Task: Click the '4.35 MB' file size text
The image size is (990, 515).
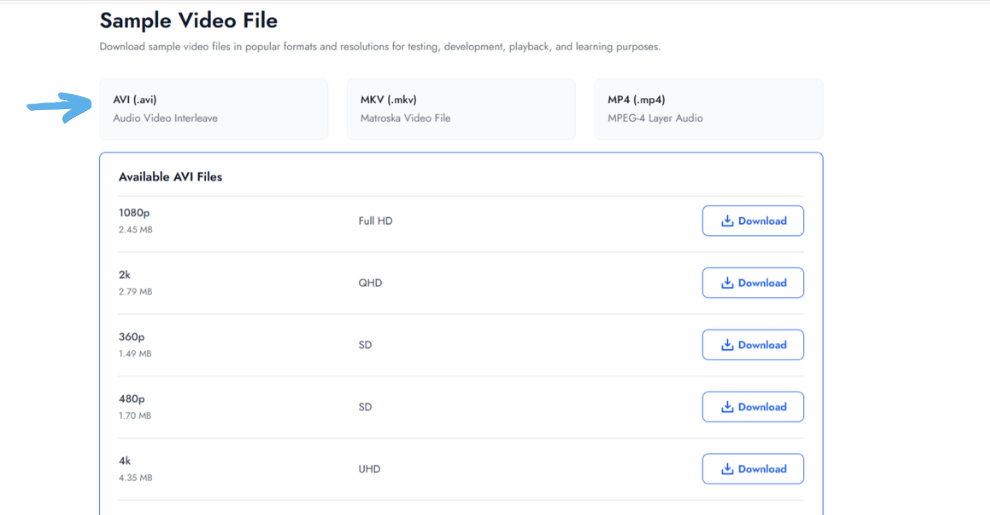Action: [135, 478]
